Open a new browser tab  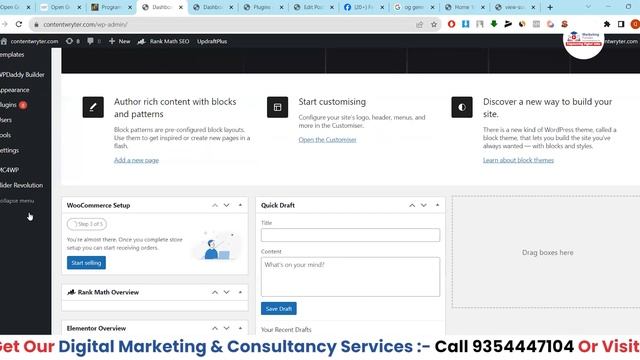550,7
